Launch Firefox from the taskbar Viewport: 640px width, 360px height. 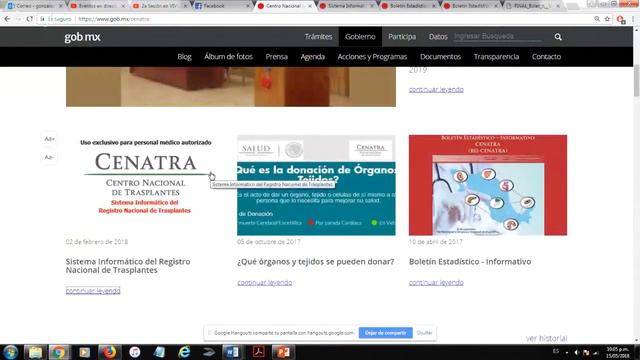[109, 352]
